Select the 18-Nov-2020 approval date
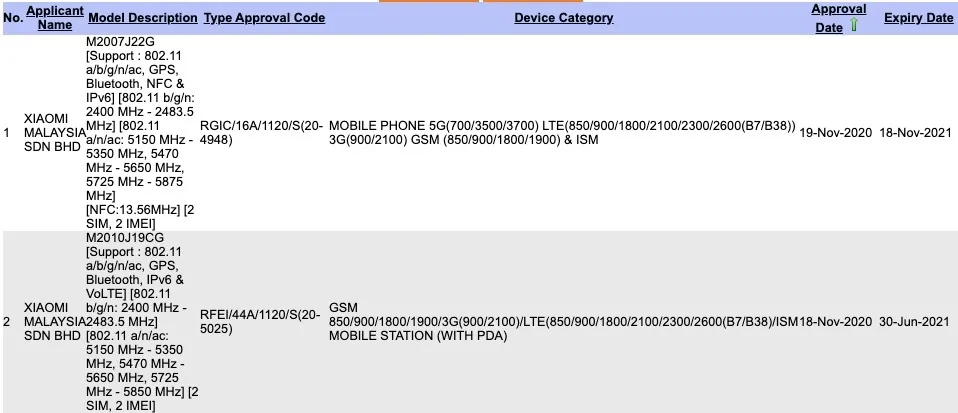 tap(837, 321)
